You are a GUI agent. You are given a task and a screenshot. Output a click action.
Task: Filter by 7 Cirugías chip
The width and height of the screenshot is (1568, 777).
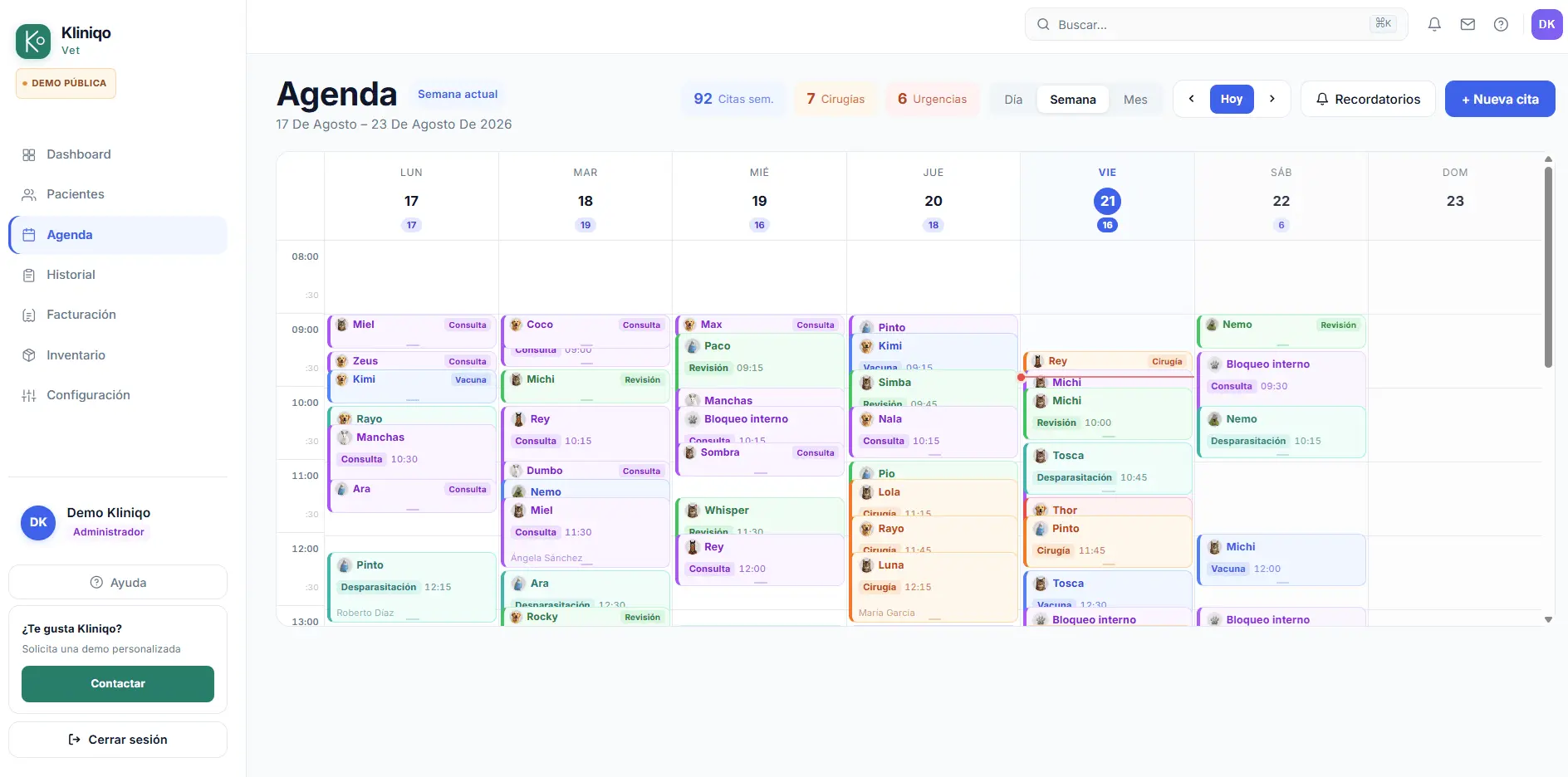pos(835,99)
